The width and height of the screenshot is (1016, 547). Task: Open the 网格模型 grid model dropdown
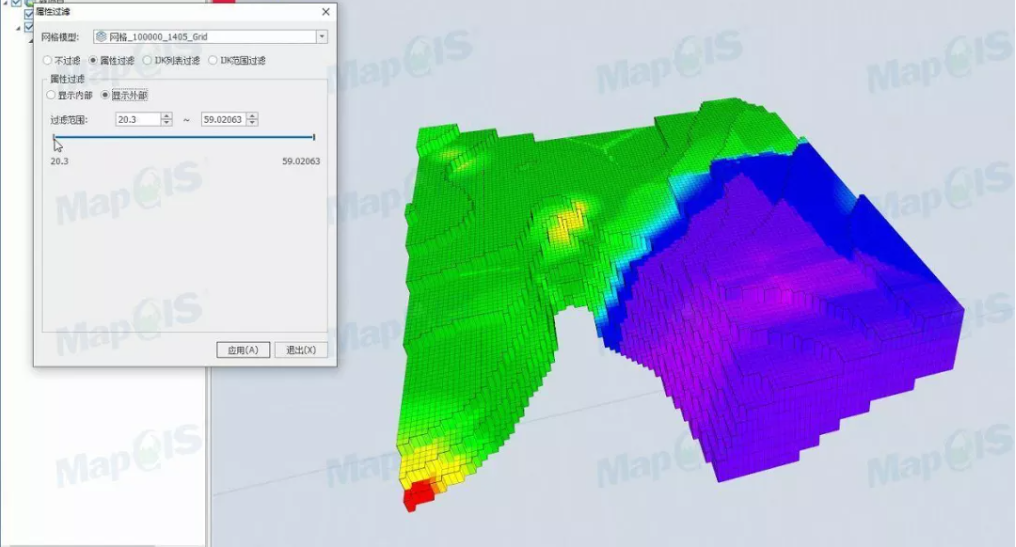[321, 37]
